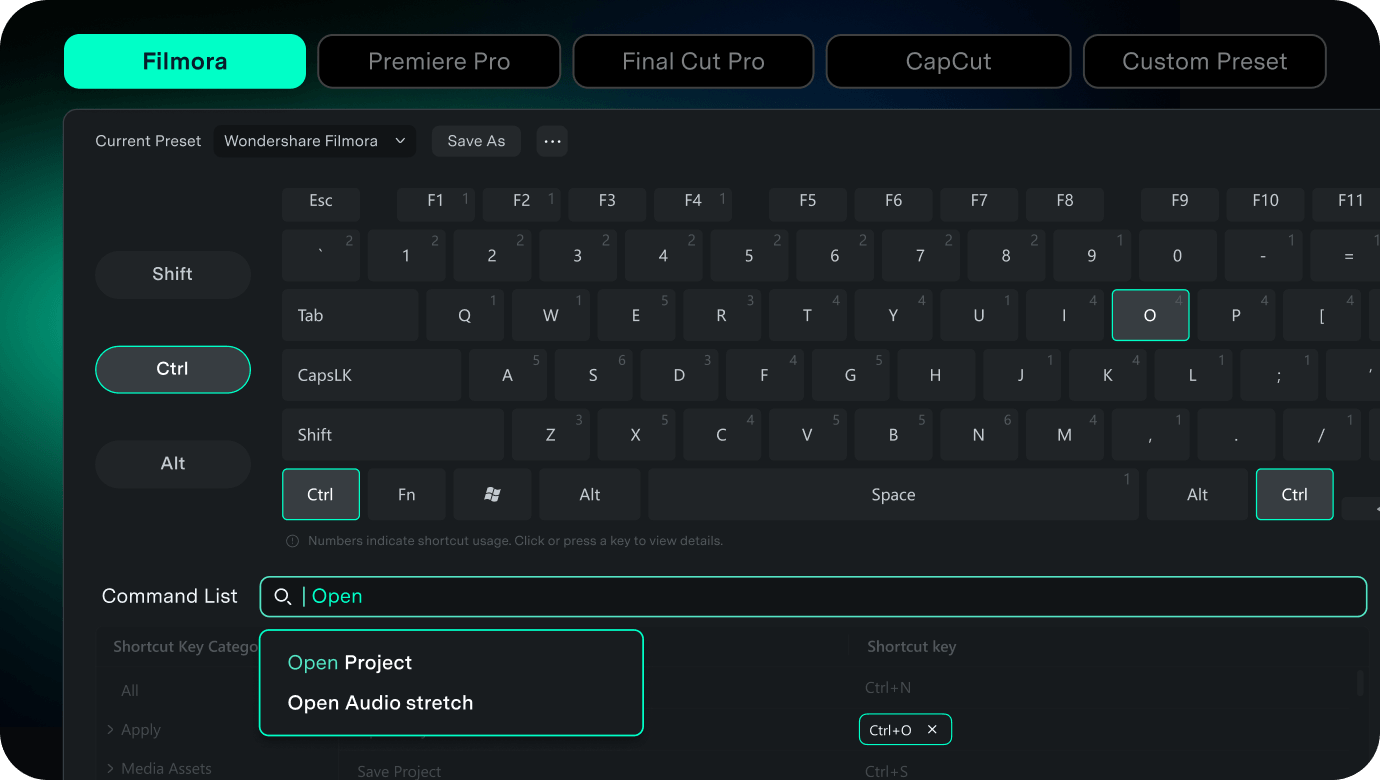Image resolution: width=1380 pixels, height=780 pixels.
Task: Click the slash key
Action: point(1321,435)
